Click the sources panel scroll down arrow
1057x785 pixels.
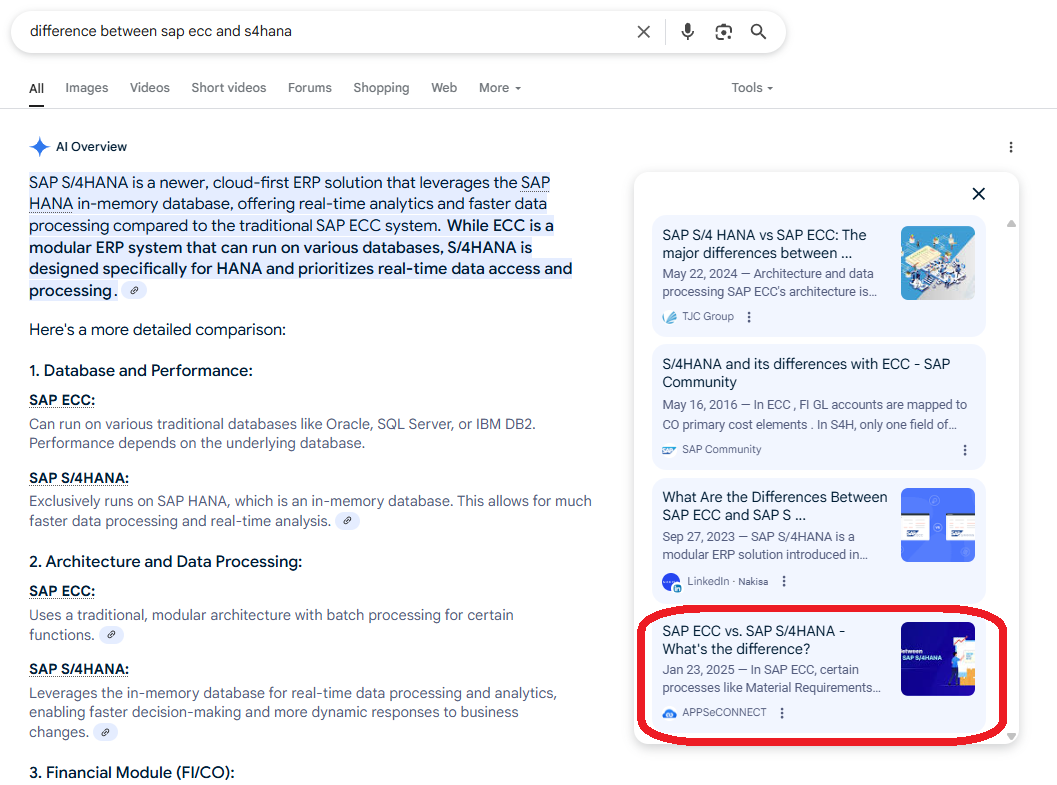[x=1011, y=736]
